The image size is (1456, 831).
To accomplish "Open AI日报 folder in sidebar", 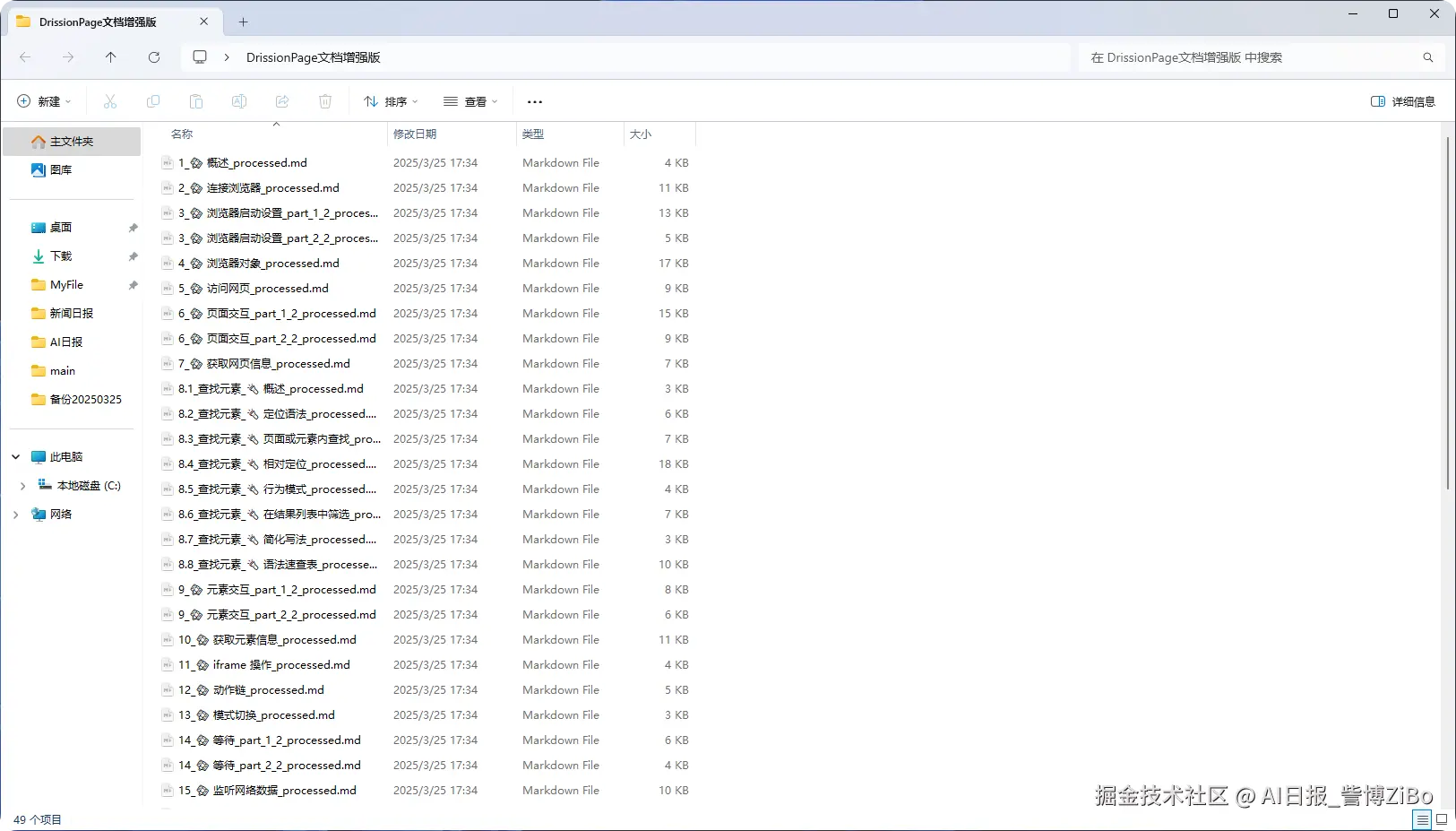I will tap(73, 342).
